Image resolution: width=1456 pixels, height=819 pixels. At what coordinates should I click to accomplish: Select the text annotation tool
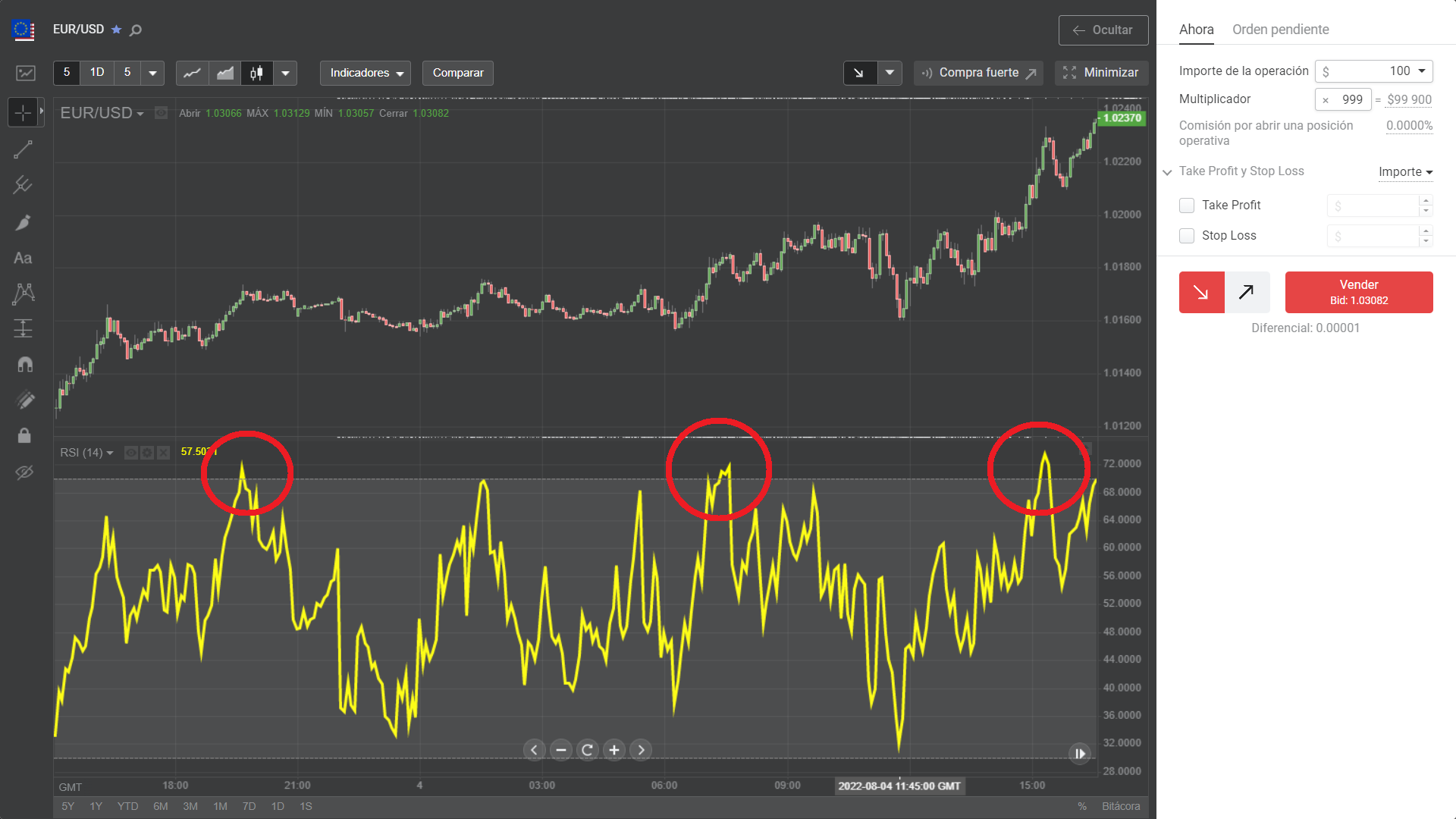23,258
